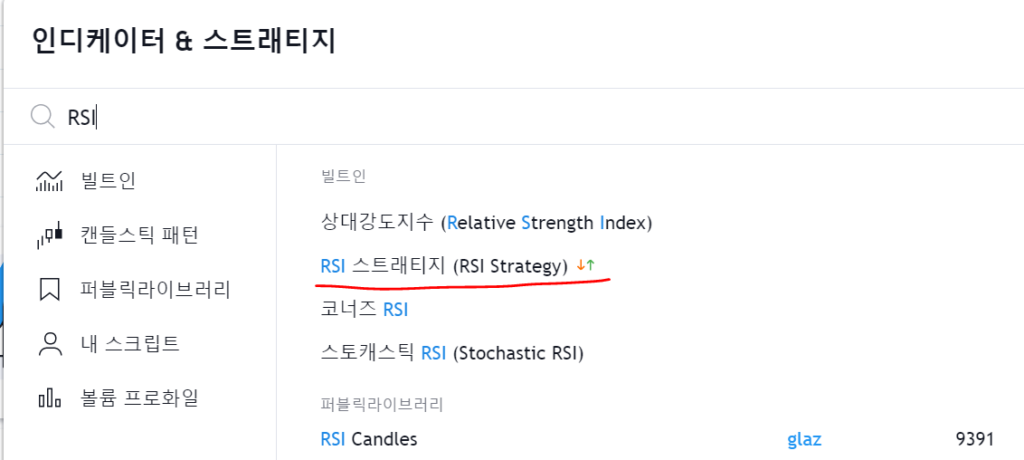Switch to 퍼블릭라이브러리 category
Viewport: 1024px width, 460px height.
(x=155, y=289)
